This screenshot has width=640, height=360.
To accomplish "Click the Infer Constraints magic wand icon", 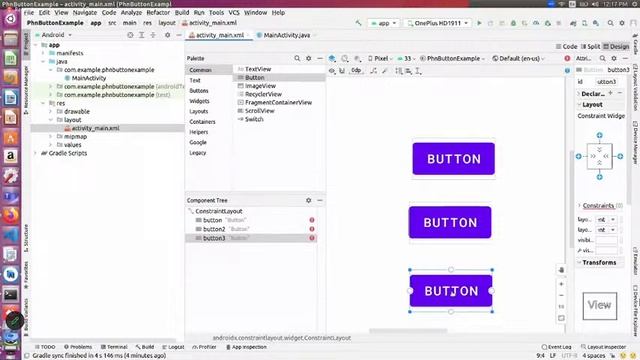I will coord(384,71).
